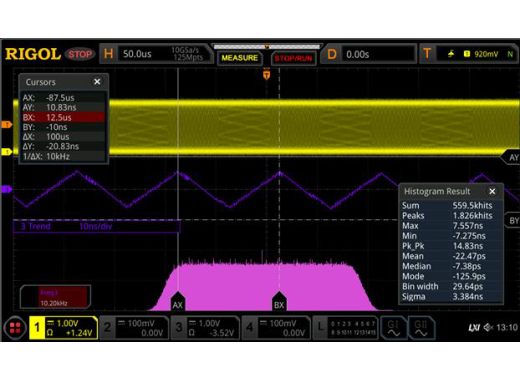520x380 pixels.
Task: Click the Median -7.38ps row
Action: [451, 266]
